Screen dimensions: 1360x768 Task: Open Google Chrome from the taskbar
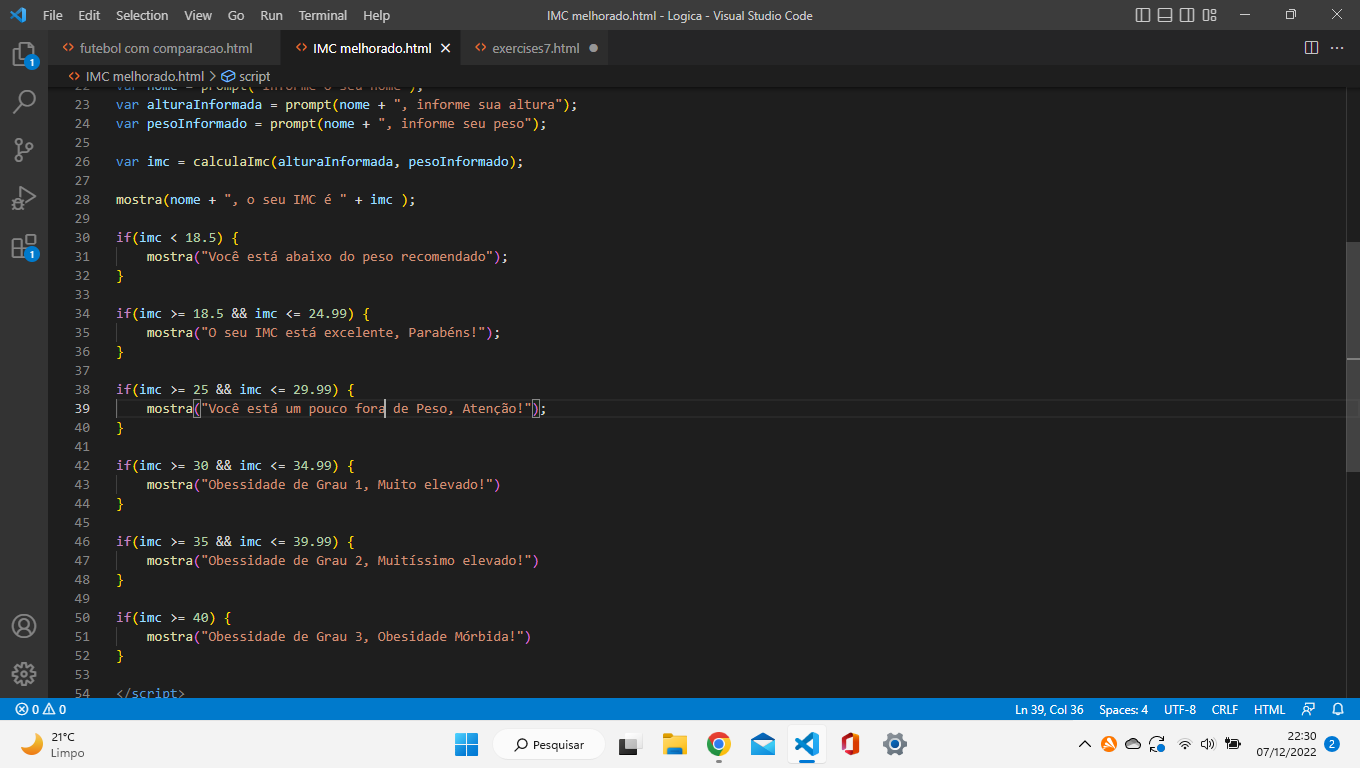pos(718,744)
